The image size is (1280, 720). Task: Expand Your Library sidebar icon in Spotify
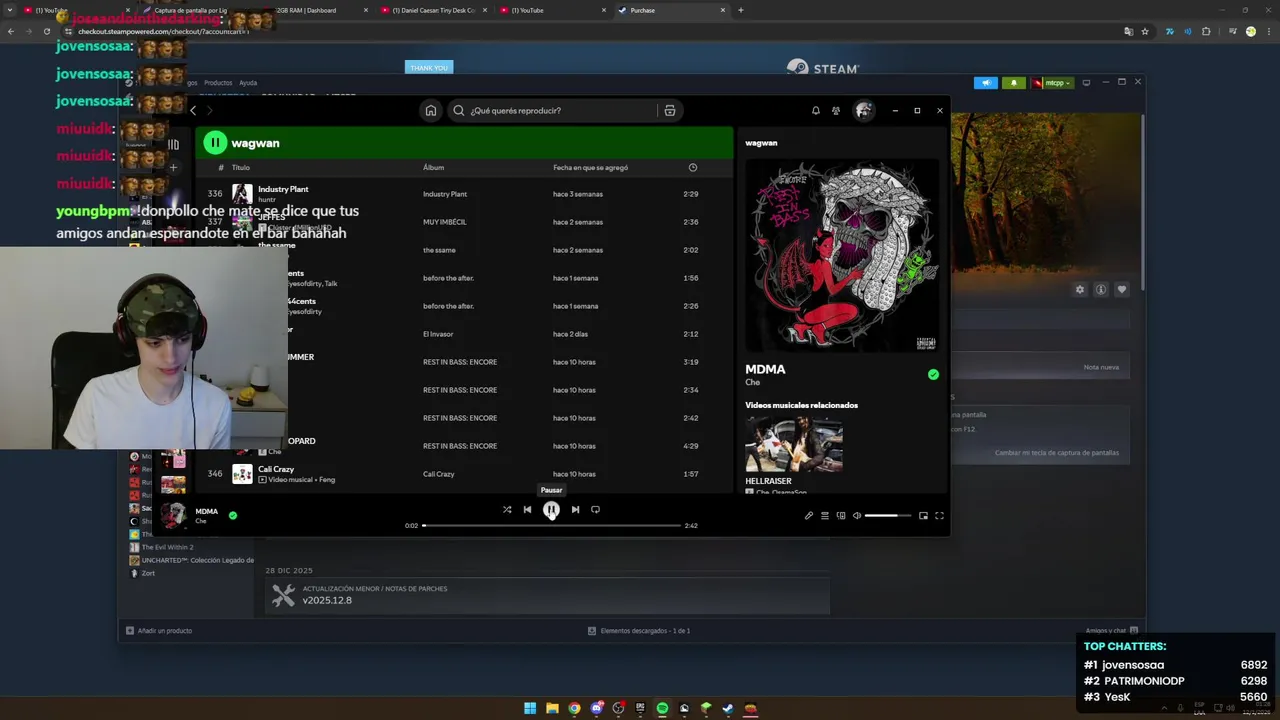click(173, 145)
